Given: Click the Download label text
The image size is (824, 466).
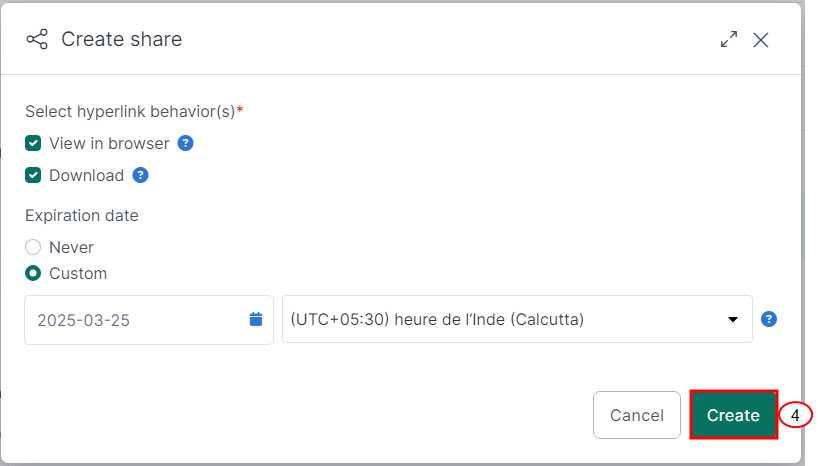Looking at the screenshot, I should [87, 175].
